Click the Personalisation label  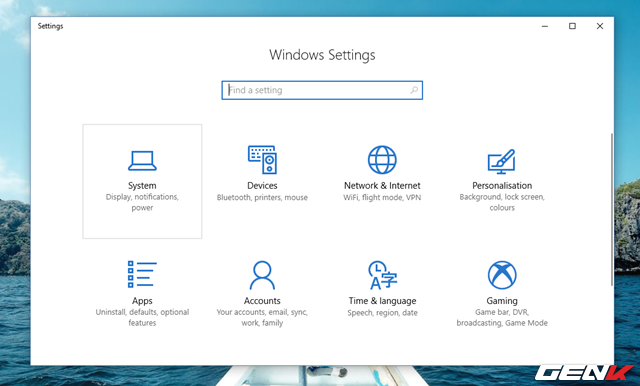pos(502,186)
